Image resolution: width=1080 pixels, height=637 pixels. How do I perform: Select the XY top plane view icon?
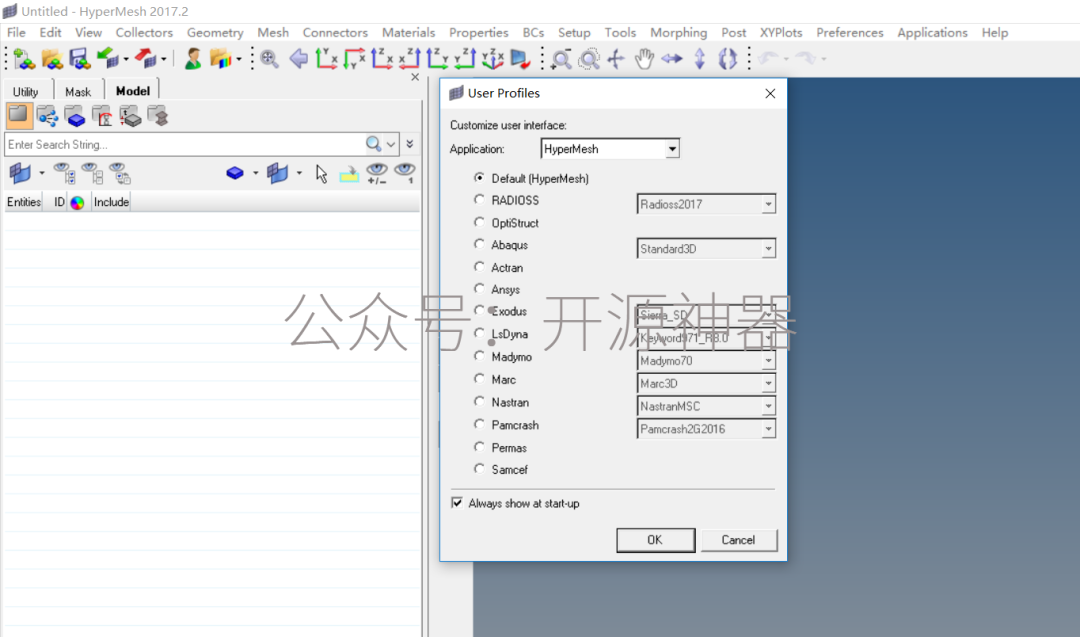[326, 59]
